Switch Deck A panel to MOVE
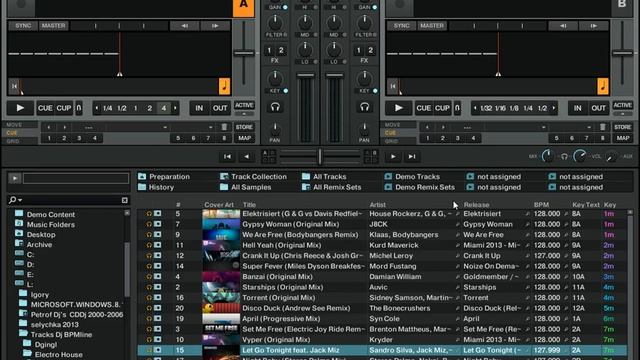 tap(14, 125)
